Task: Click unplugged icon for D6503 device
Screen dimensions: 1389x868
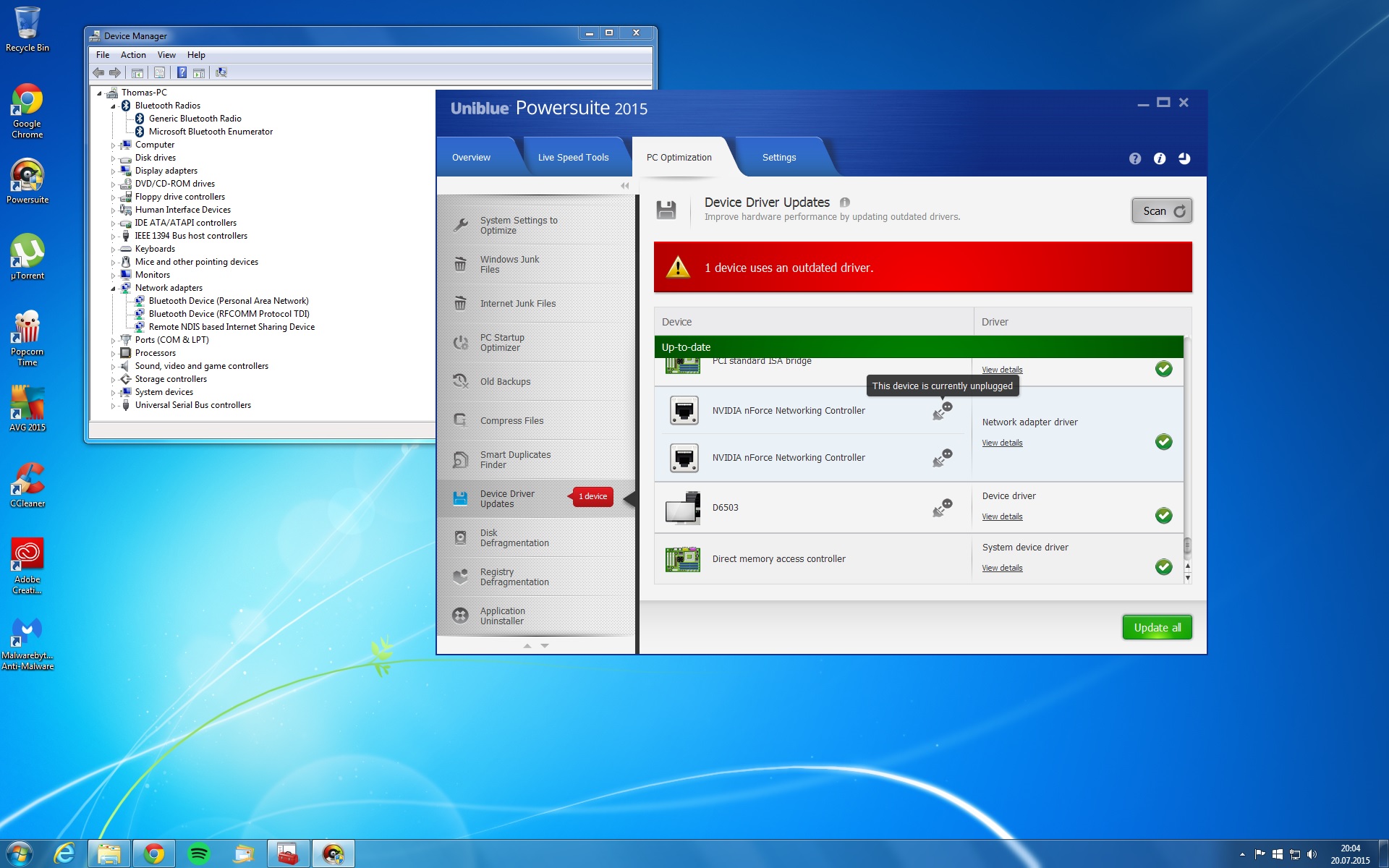Action: 942,508
